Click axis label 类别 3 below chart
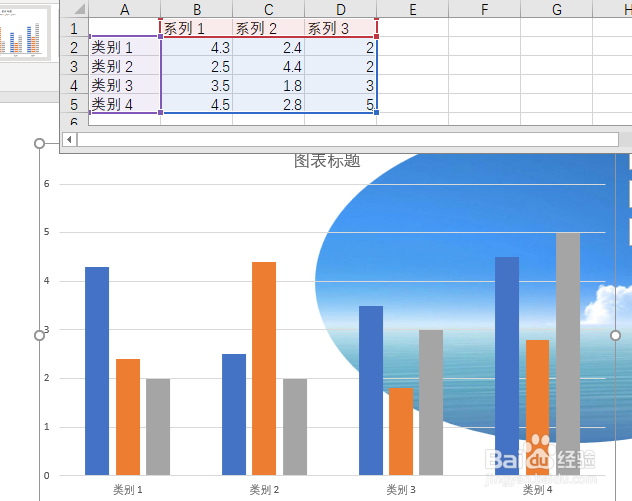 click(x=401, y=490)
